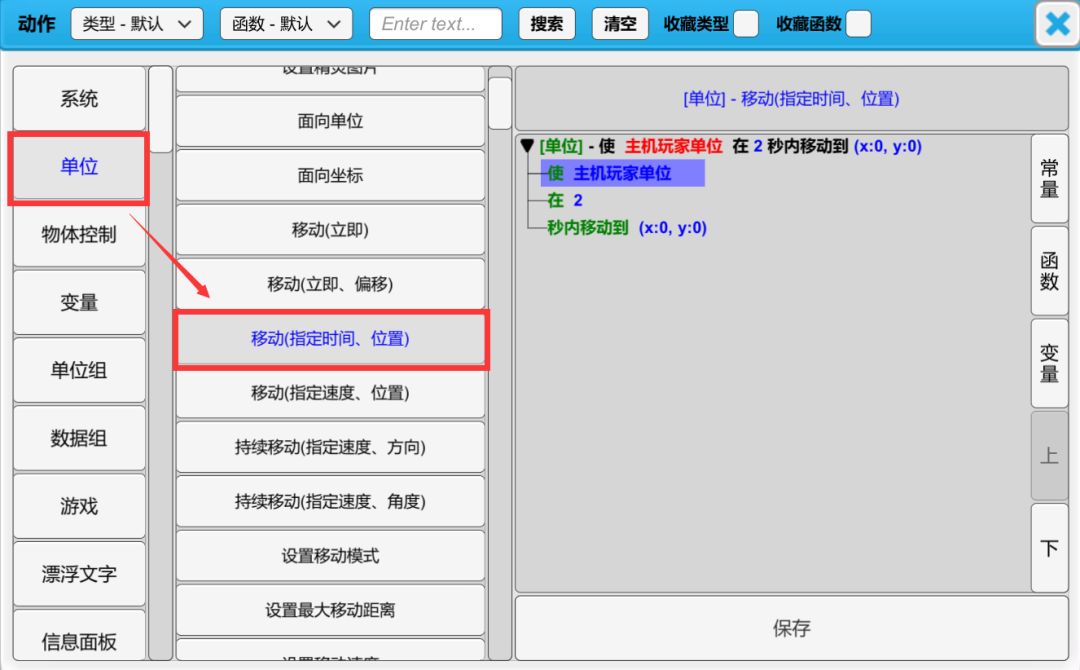This screenshot has height=670, width=1080.
Task: Select 主机玩家单位 parameter in tree
Action: click(x=622, y=174)
